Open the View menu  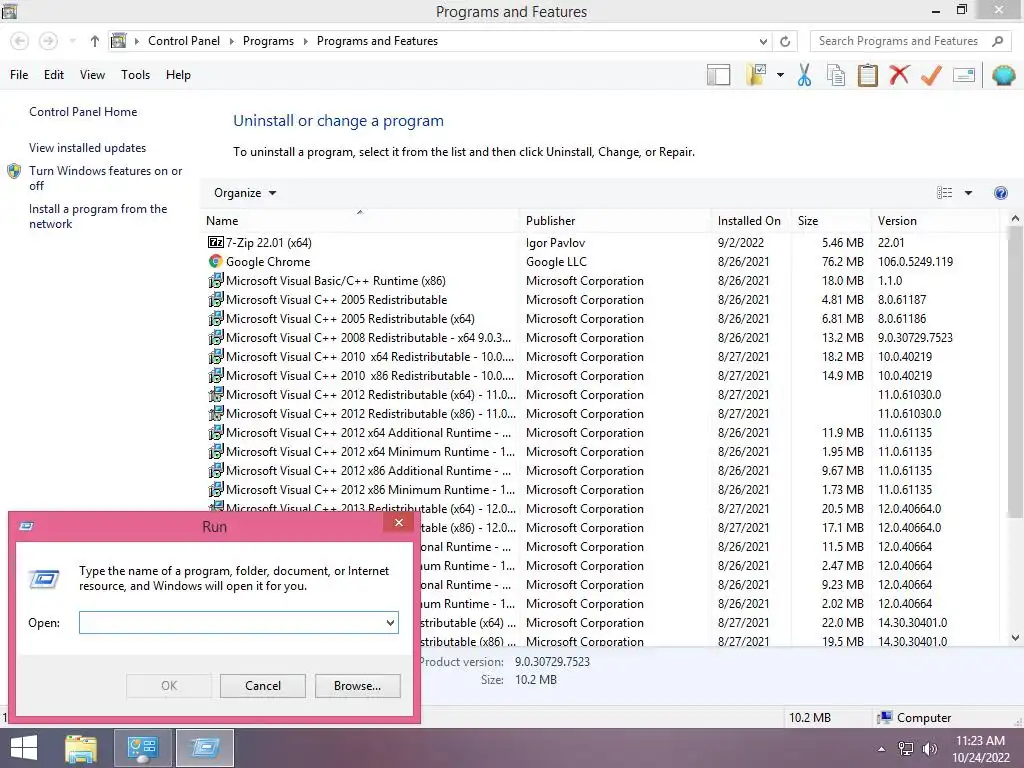click(92, 74)
